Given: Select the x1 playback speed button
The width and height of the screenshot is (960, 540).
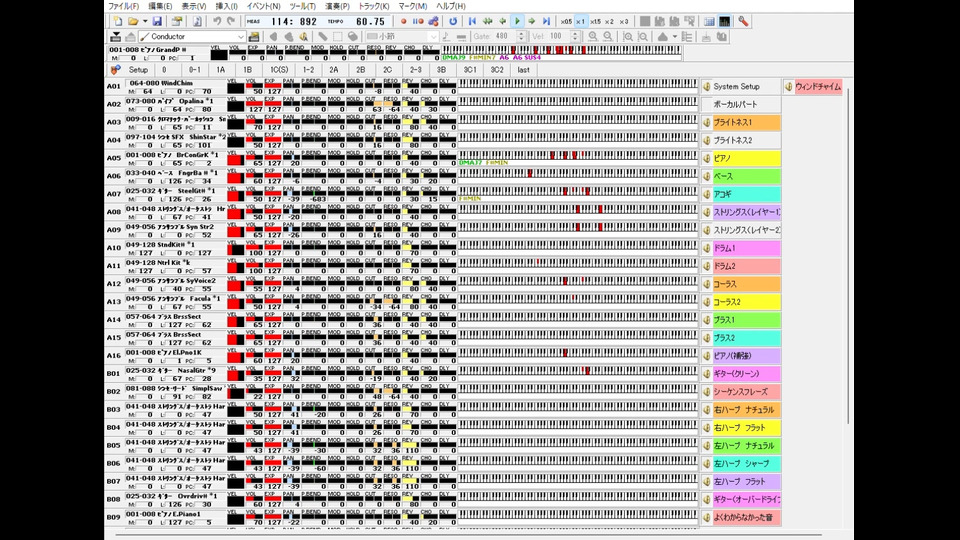Looking at the screenshot, I should click(x=580, y=21).
